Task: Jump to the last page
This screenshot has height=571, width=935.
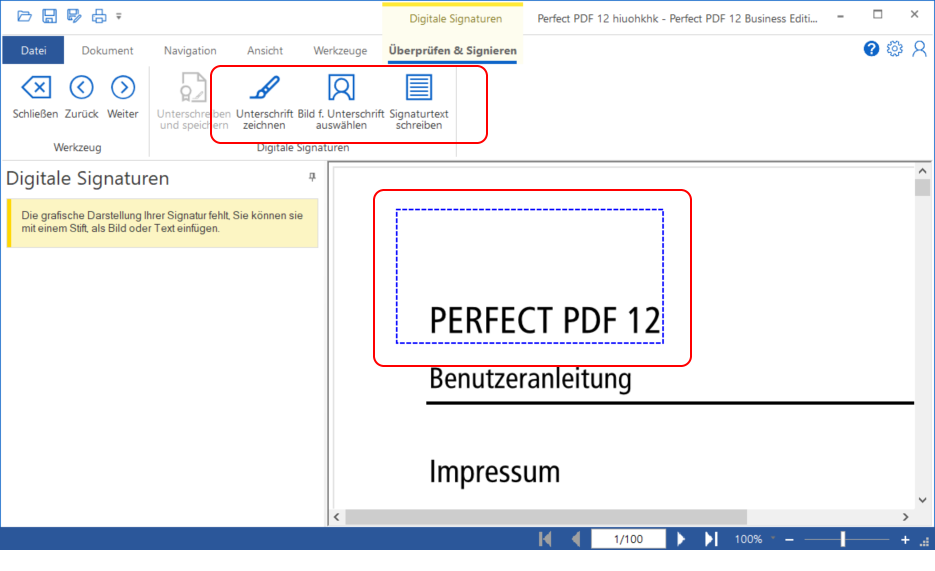Action: (x=711, y=539)
